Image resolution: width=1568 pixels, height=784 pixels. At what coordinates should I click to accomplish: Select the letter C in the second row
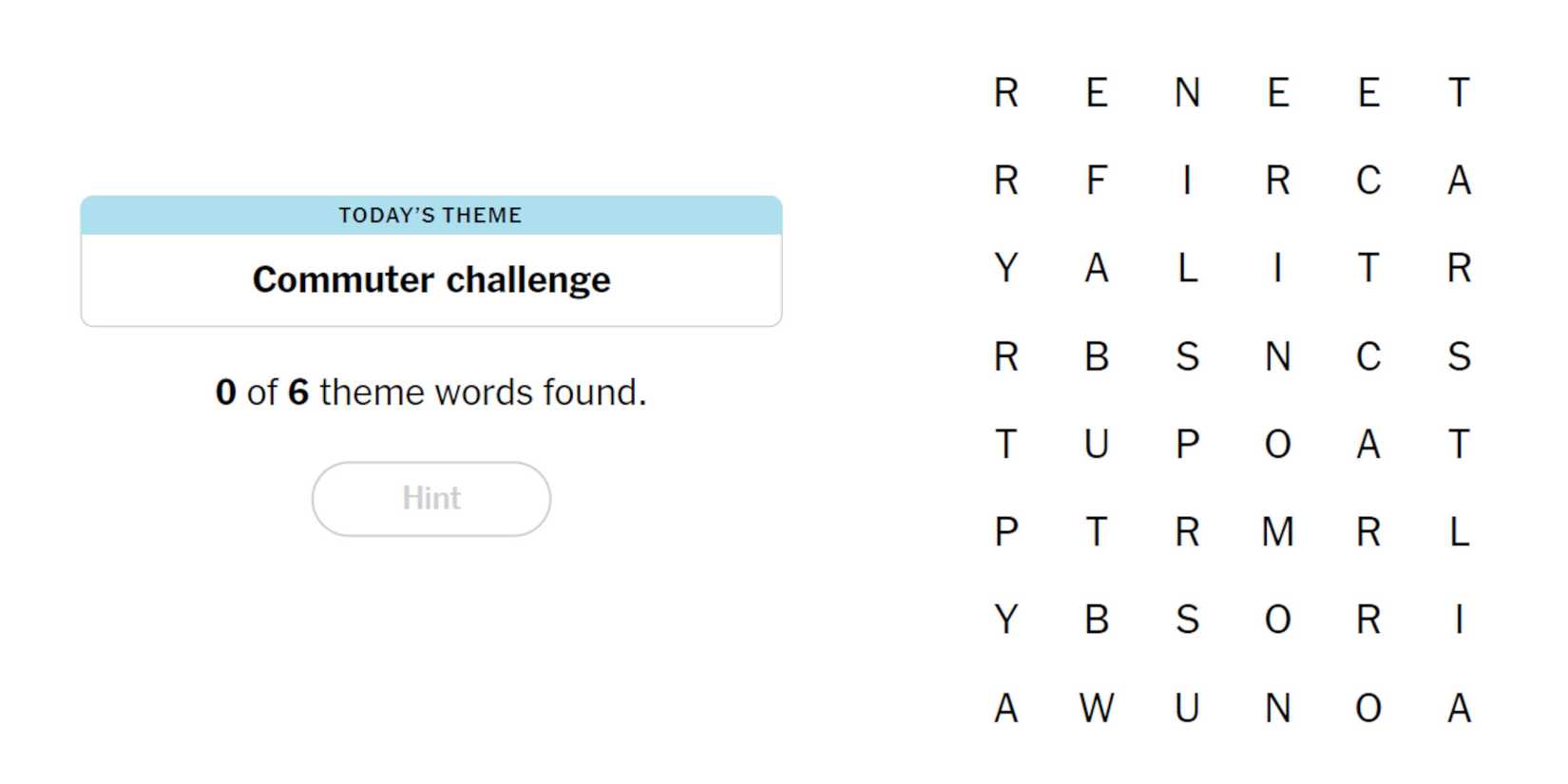coord(1367,181)
